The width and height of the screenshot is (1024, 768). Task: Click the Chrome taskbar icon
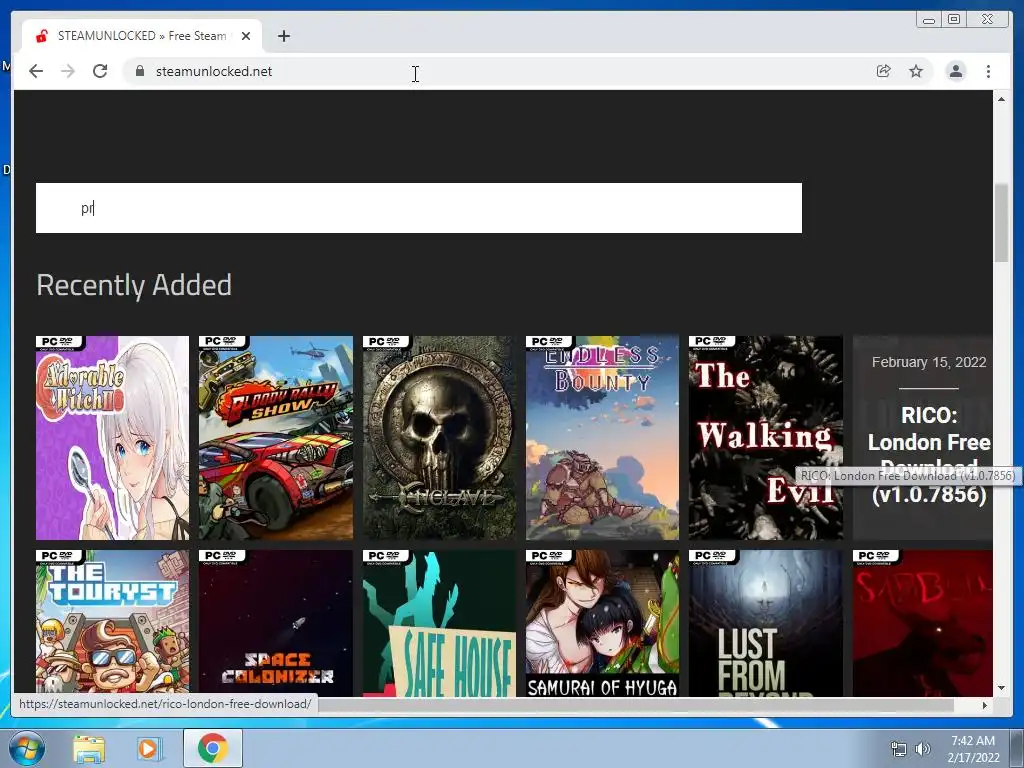pyautogui.click(x=212, y=748)
